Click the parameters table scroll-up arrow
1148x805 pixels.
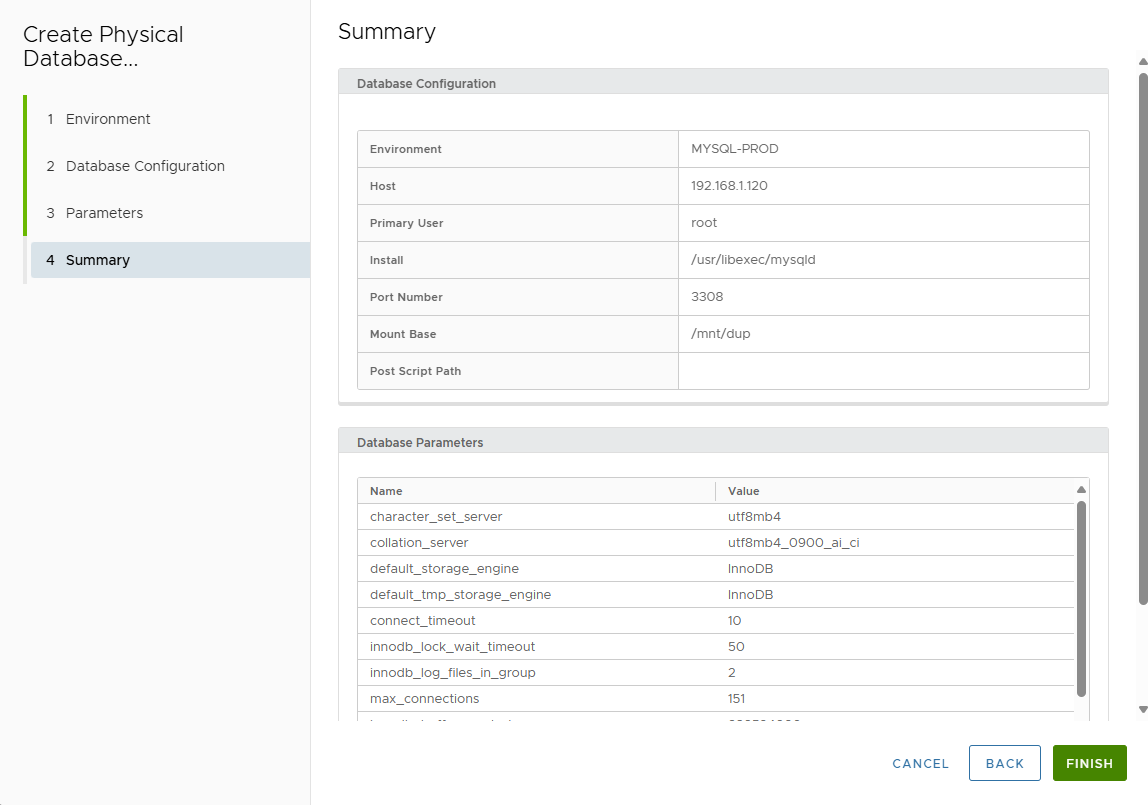pyautogui.click(x=1081, y=490)
